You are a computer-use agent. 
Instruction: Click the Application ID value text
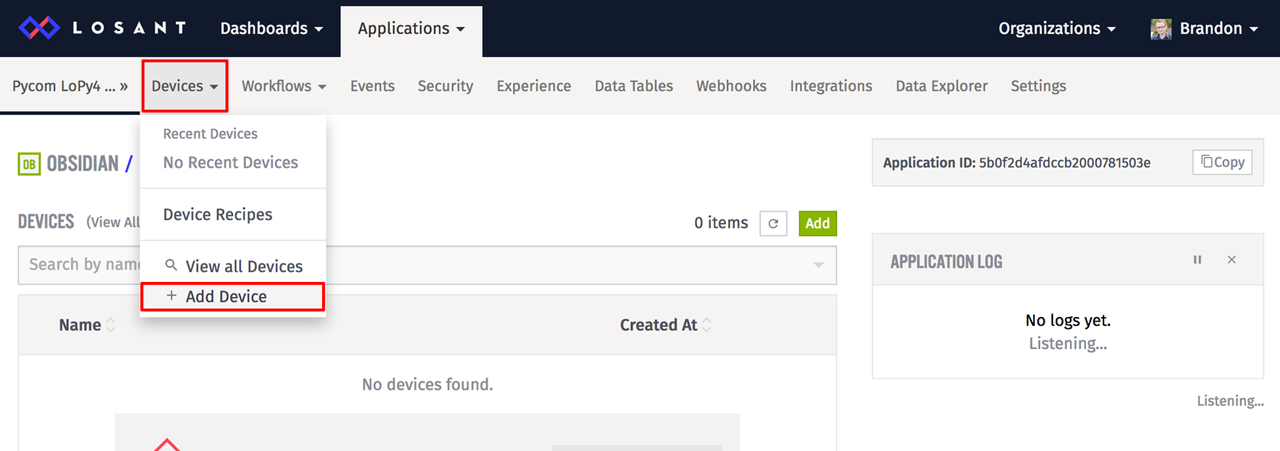(1065, 162)
